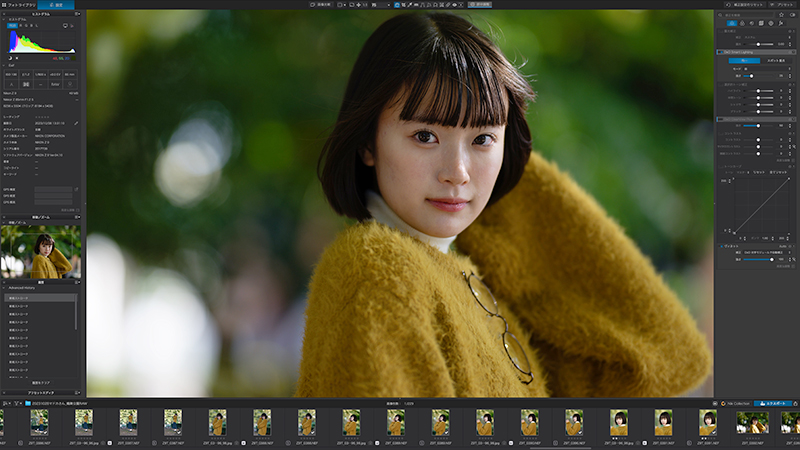Select the horizon leveling tool
Viewport: 800px width, 450px height.
416,5
